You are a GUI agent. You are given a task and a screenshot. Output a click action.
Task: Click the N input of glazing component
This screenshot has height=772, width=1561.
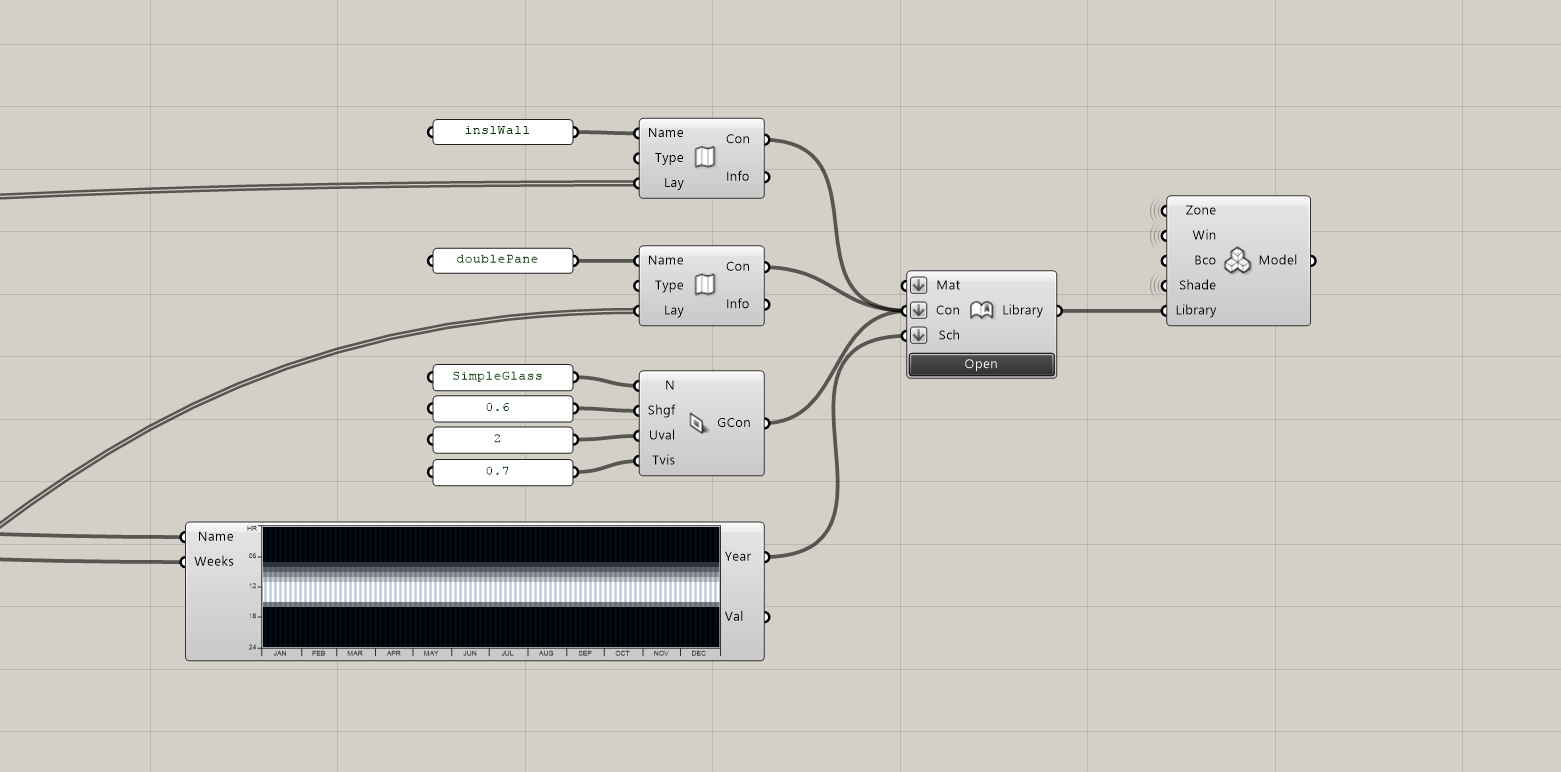coord(670,385)
